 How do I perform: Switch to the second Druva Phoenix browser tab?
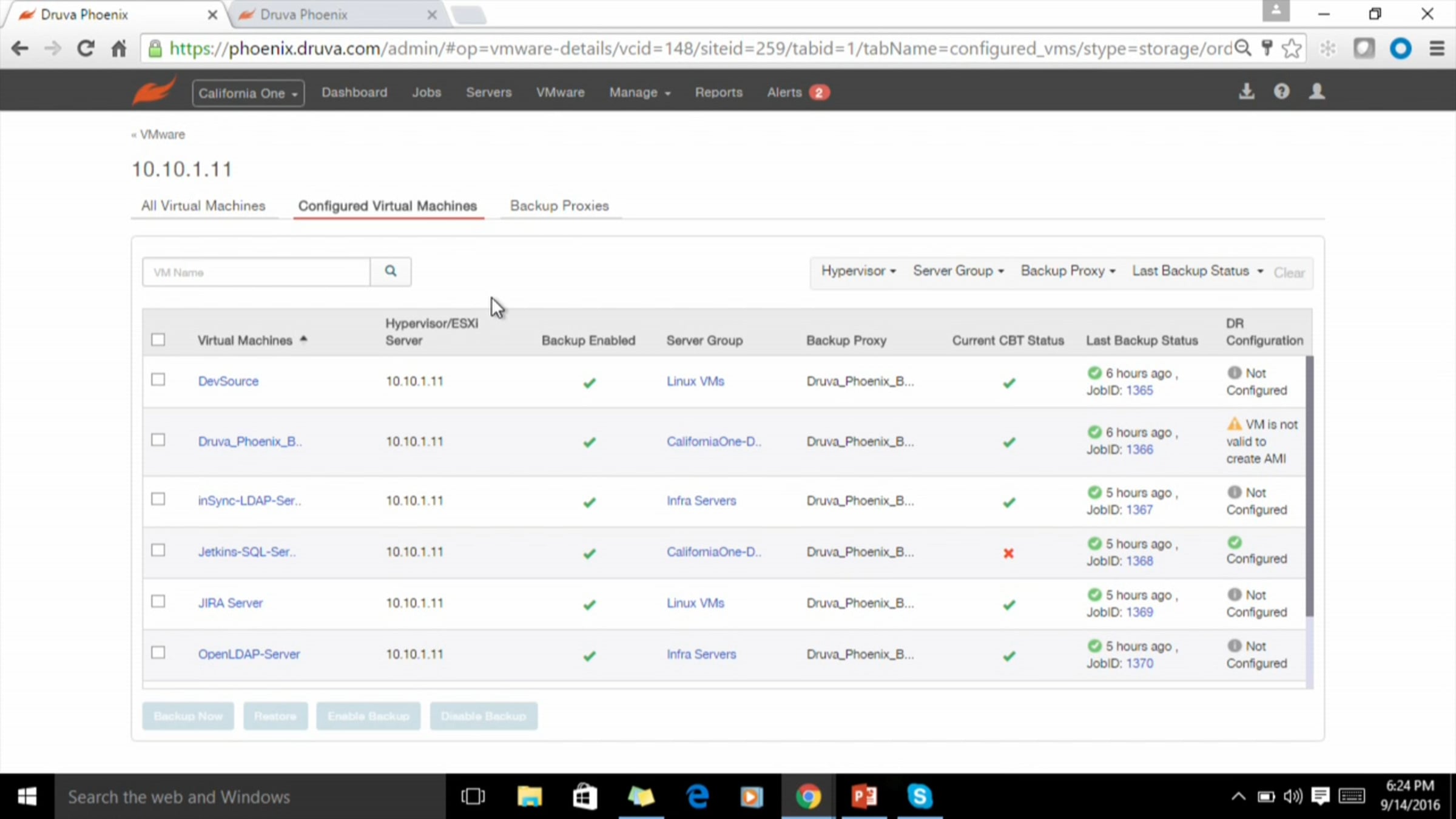336,15
